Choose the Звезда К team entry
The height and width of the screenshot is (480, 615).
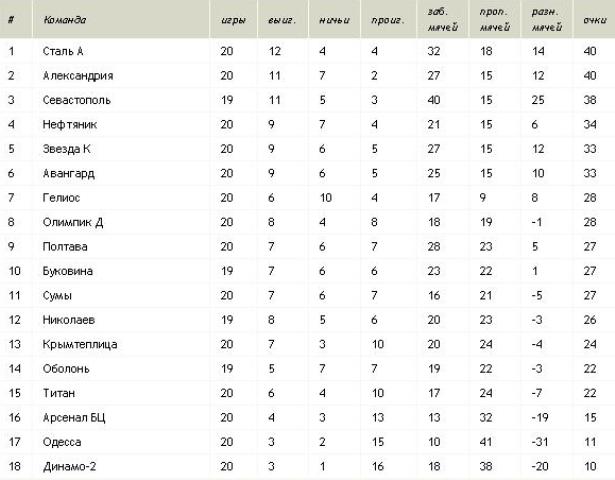pyautogui.click(x=66, y=149)
